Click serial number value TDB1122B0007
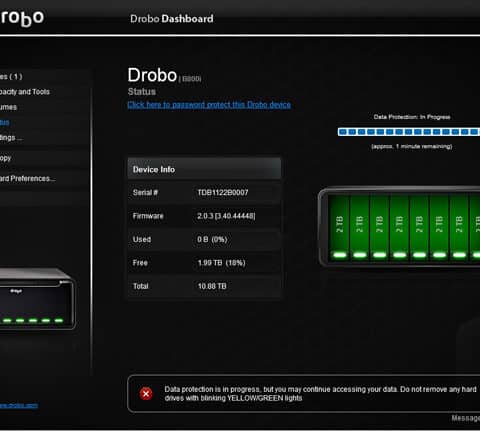The height and width of the screenshot is (431, 480). coord(223,193)
